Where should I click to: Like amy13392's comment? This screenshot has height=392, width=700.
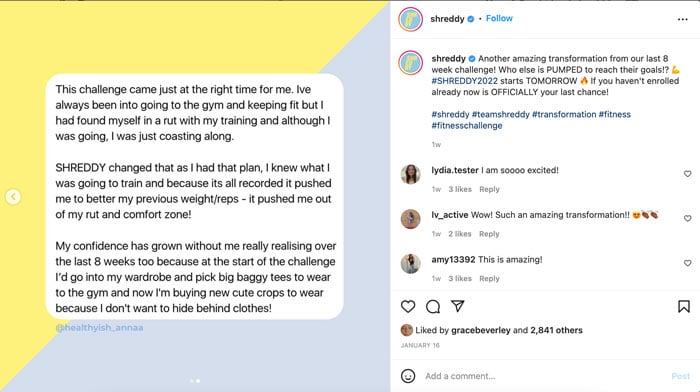point(688,263)
